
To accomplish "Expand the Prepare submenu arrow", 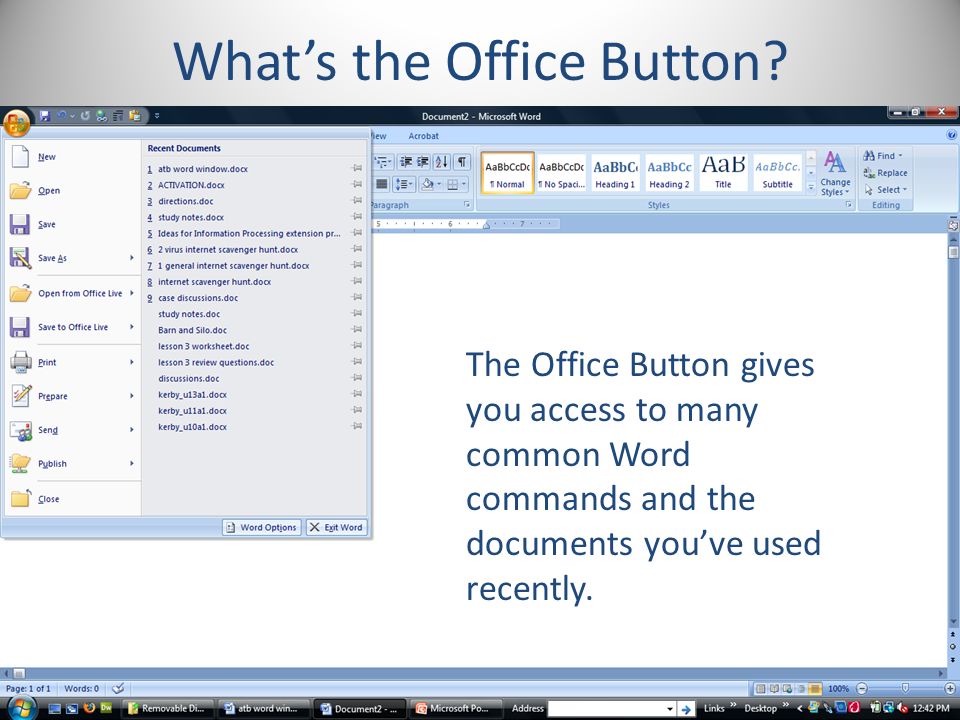I will 132,396.
